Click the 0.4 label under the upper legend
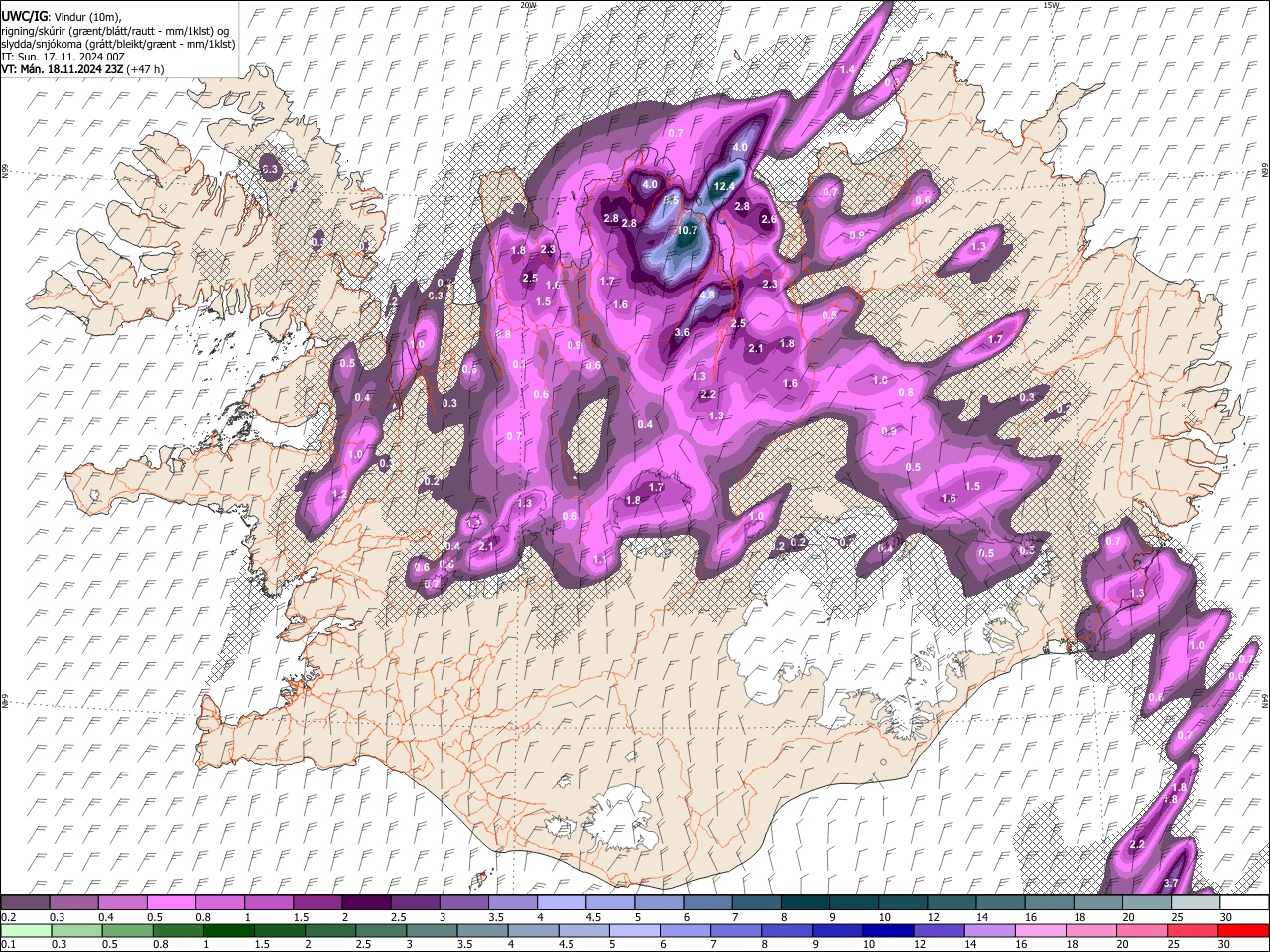 tap(105, 916)
